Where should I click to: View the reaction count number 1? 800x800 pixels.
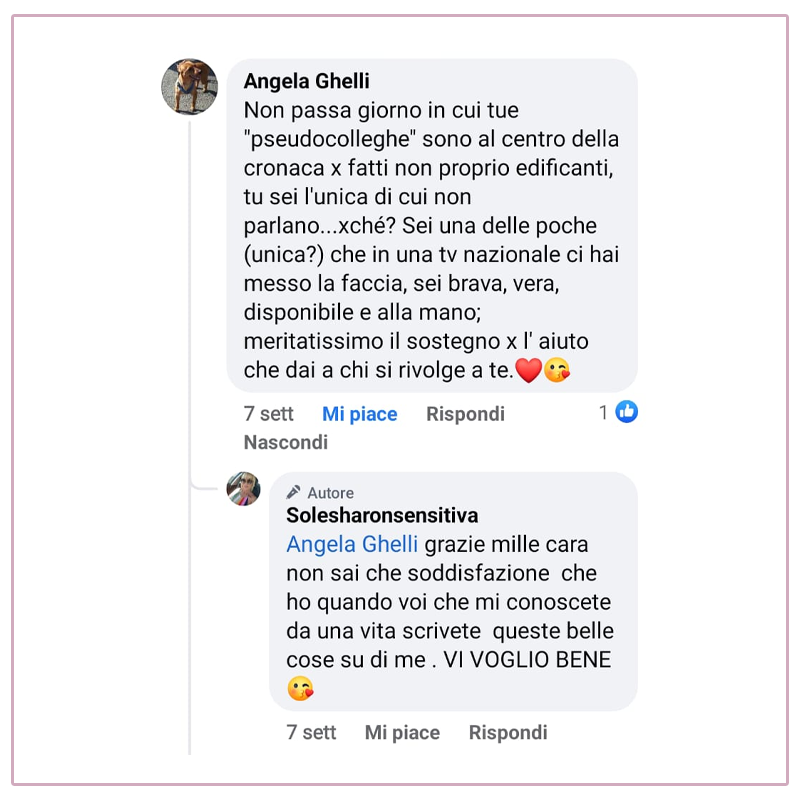click(604, 412)
